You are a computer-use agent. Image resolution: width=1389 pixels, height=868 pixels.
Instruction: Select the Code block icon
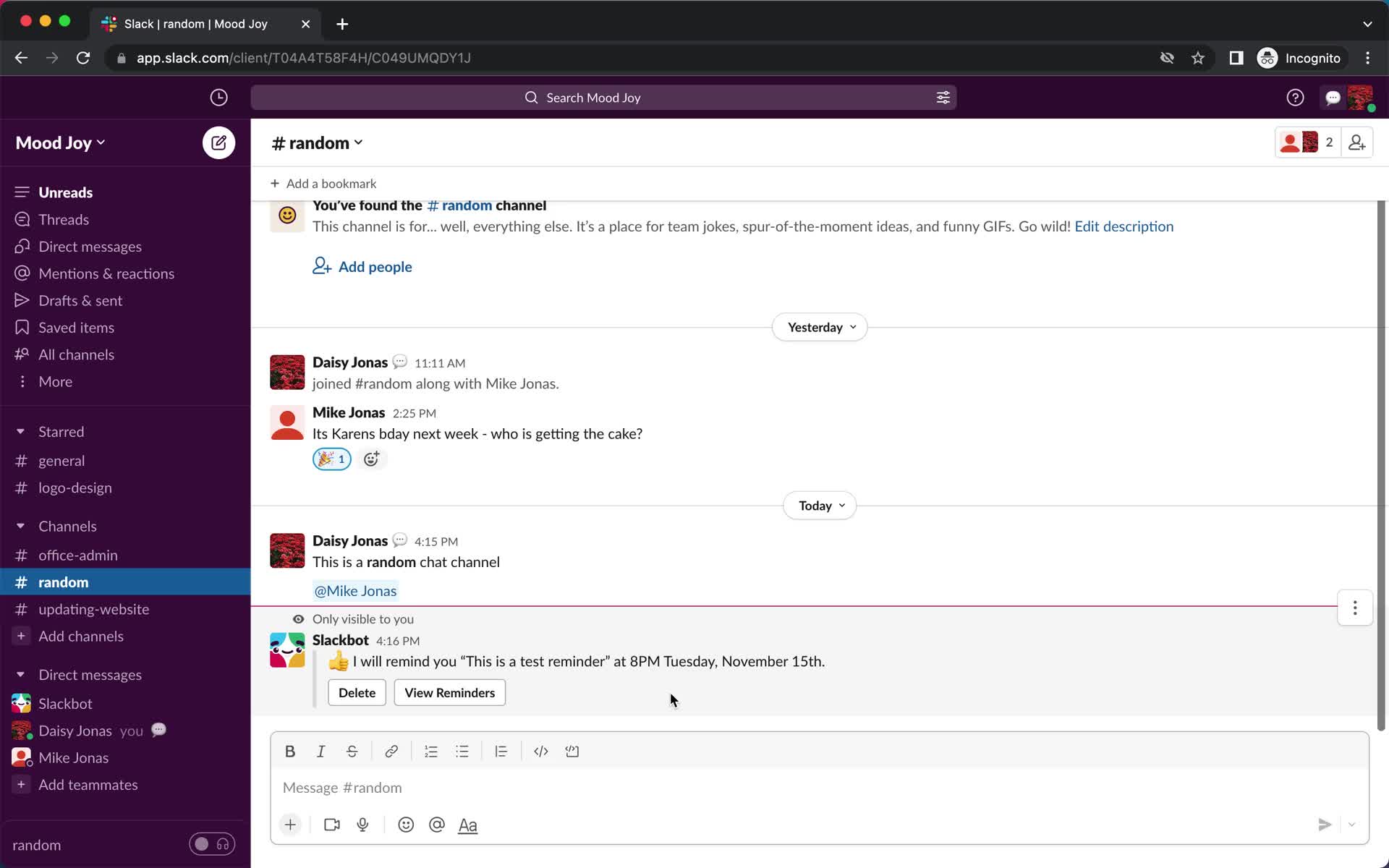(x=572, y=751)
